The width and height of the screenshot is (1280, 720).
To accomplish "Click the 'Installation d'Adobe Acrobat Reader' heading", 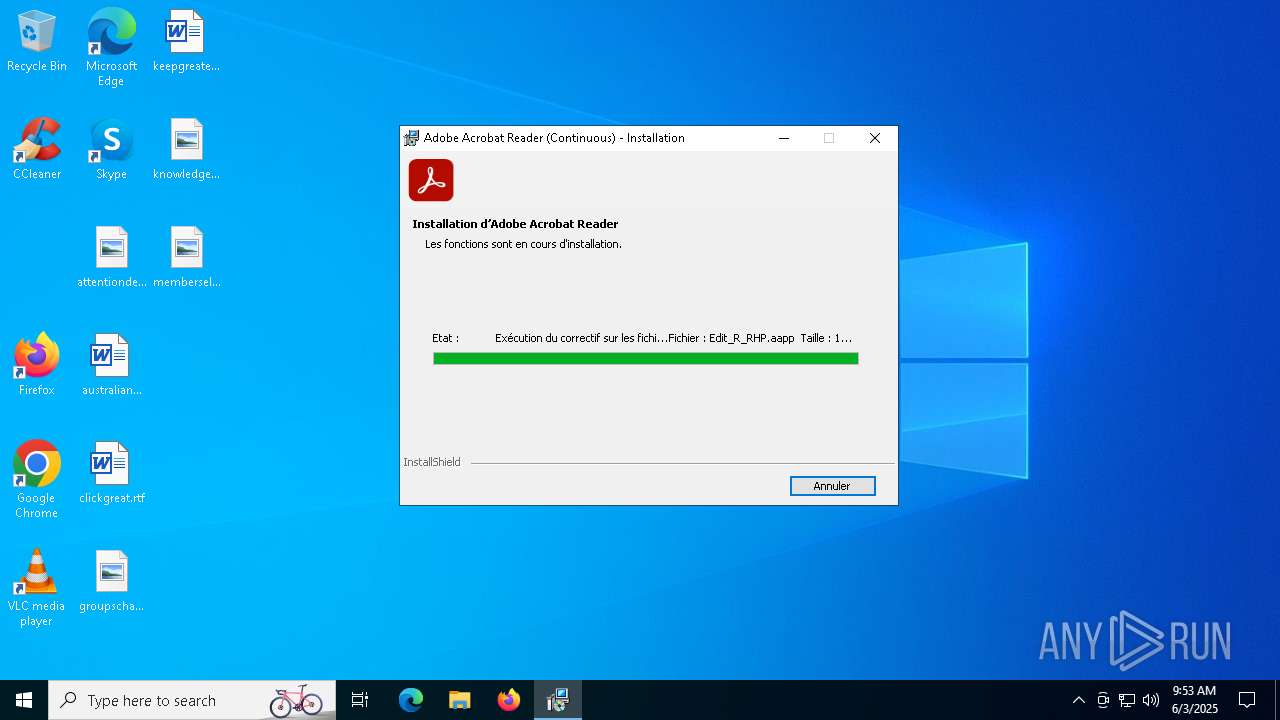I will point(515,224).
